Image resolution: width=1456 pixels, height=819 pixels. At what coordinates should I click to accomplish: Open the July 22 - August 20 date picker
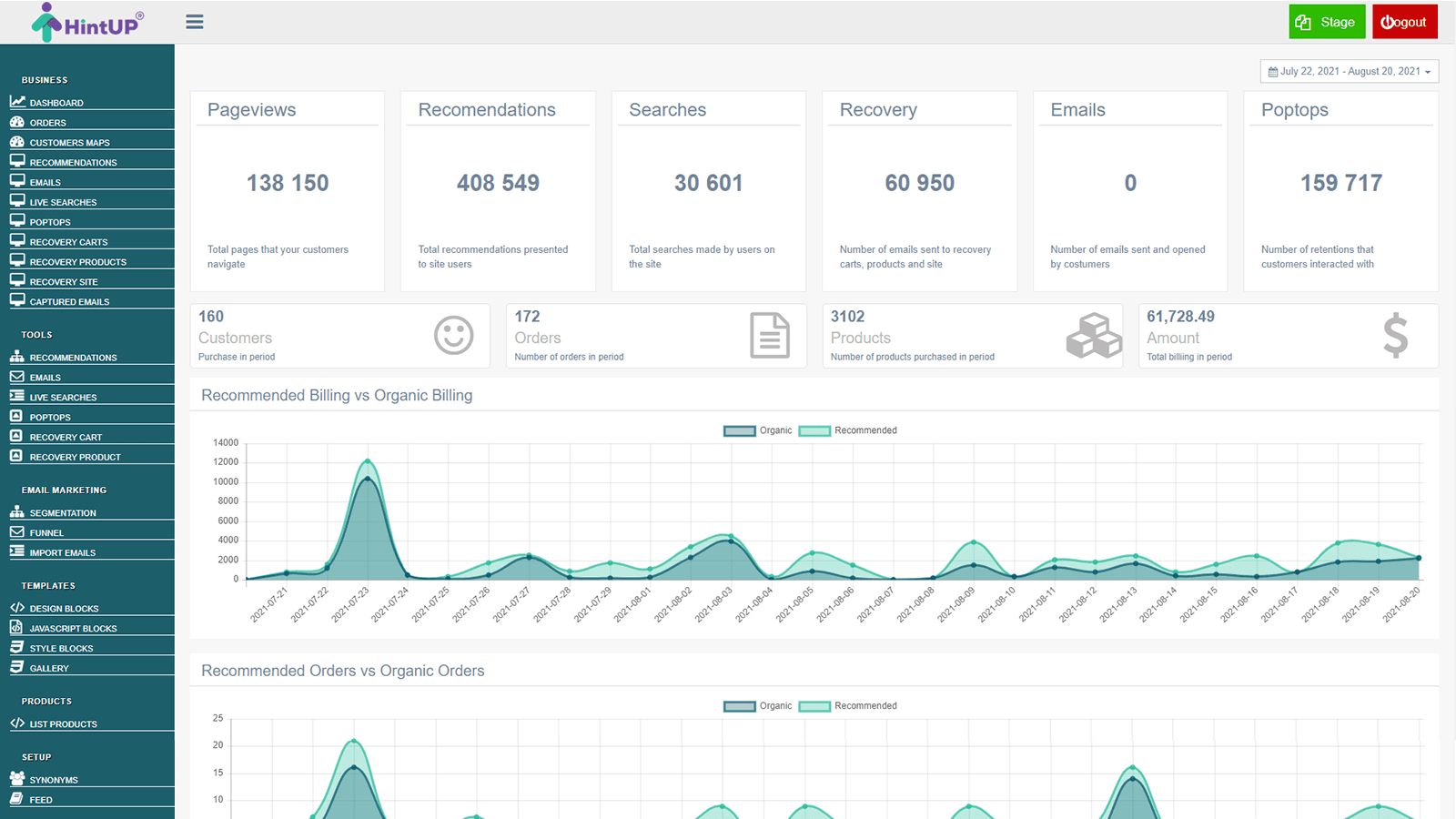[1350, 71]
